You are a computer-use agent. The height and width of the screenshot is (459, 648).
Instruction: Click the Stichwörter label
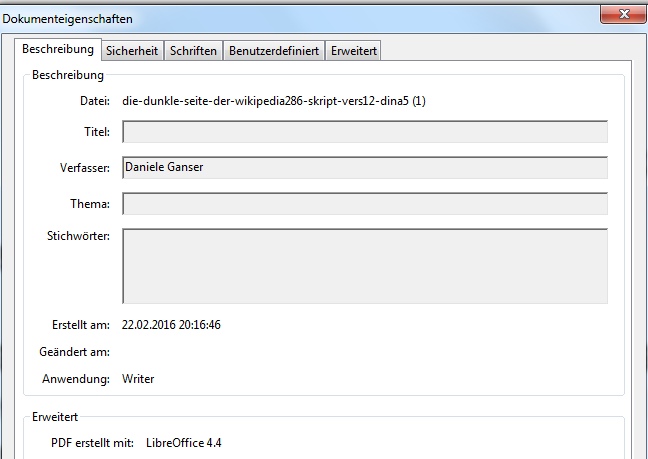[78, 236]
